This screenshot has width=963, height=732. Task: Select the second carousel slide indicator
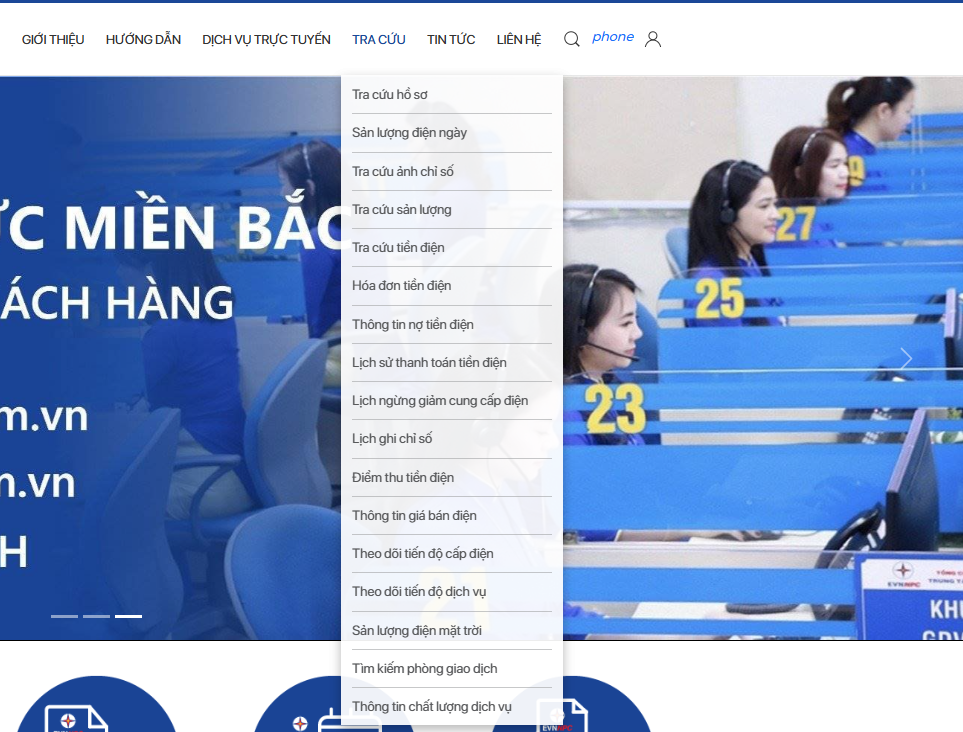coord(96,616)
